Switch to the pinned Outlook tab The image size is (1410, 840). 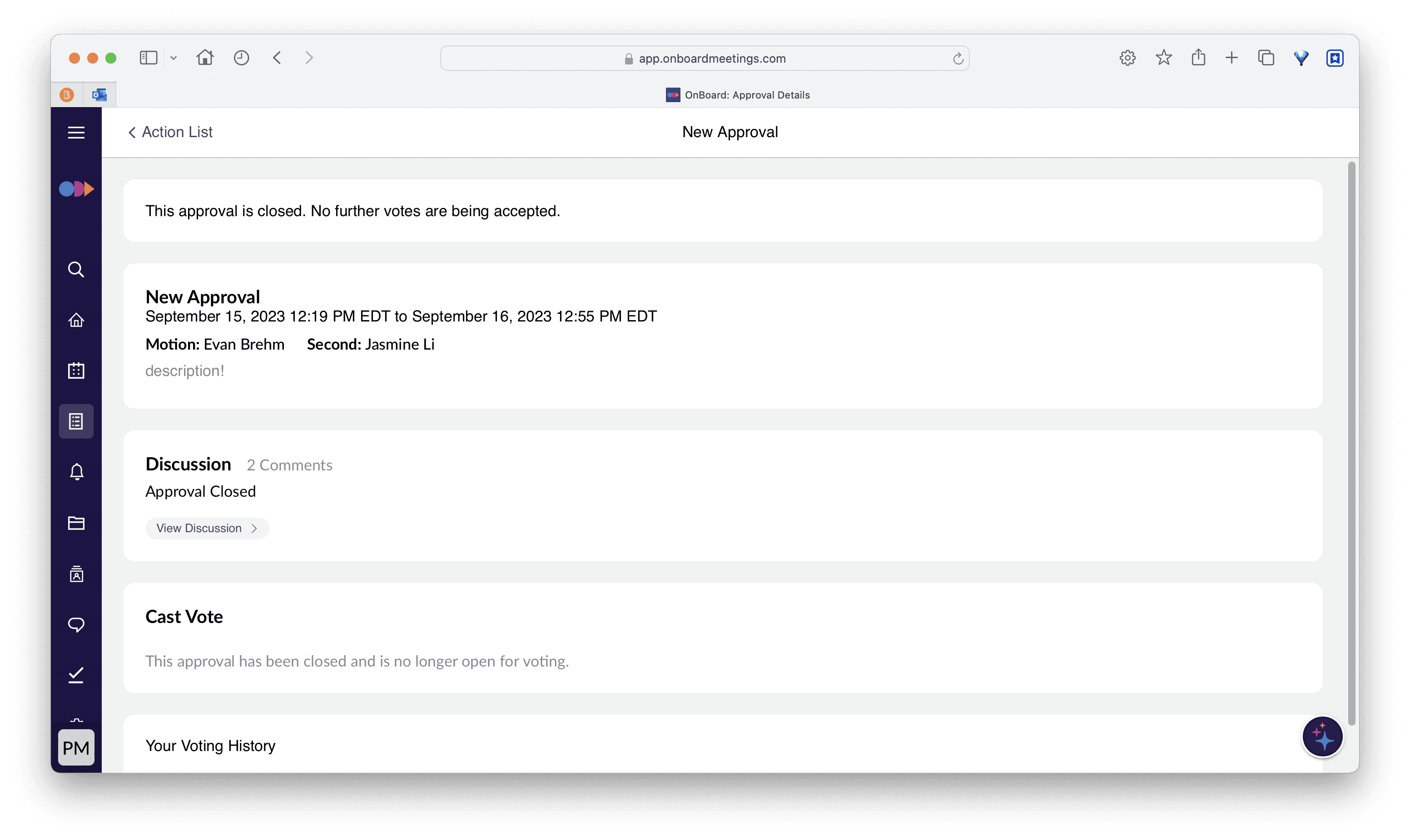99,95
